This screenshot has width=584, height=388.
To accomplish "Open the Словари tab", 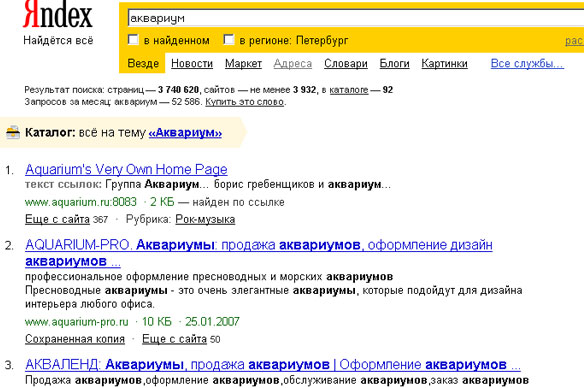I will [x=346, y=64].
